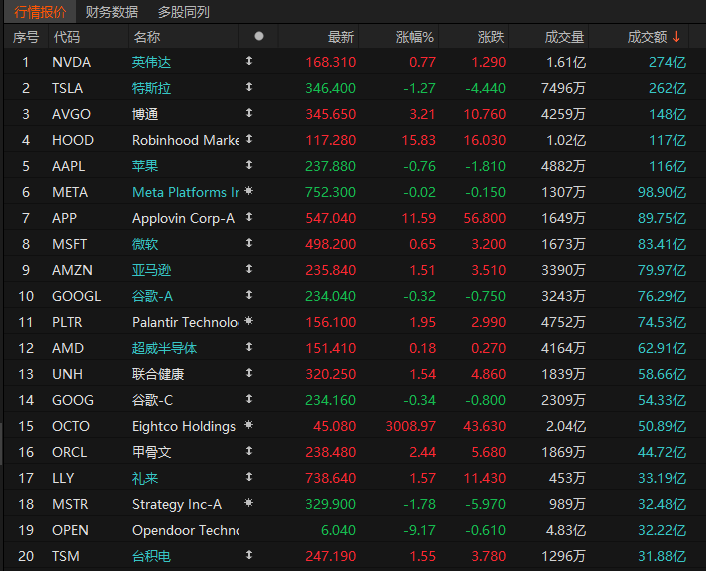The height and width of the screenshot is (571, 706).
Task: Select Strategy Inc-A name cell
Action: 177,504
